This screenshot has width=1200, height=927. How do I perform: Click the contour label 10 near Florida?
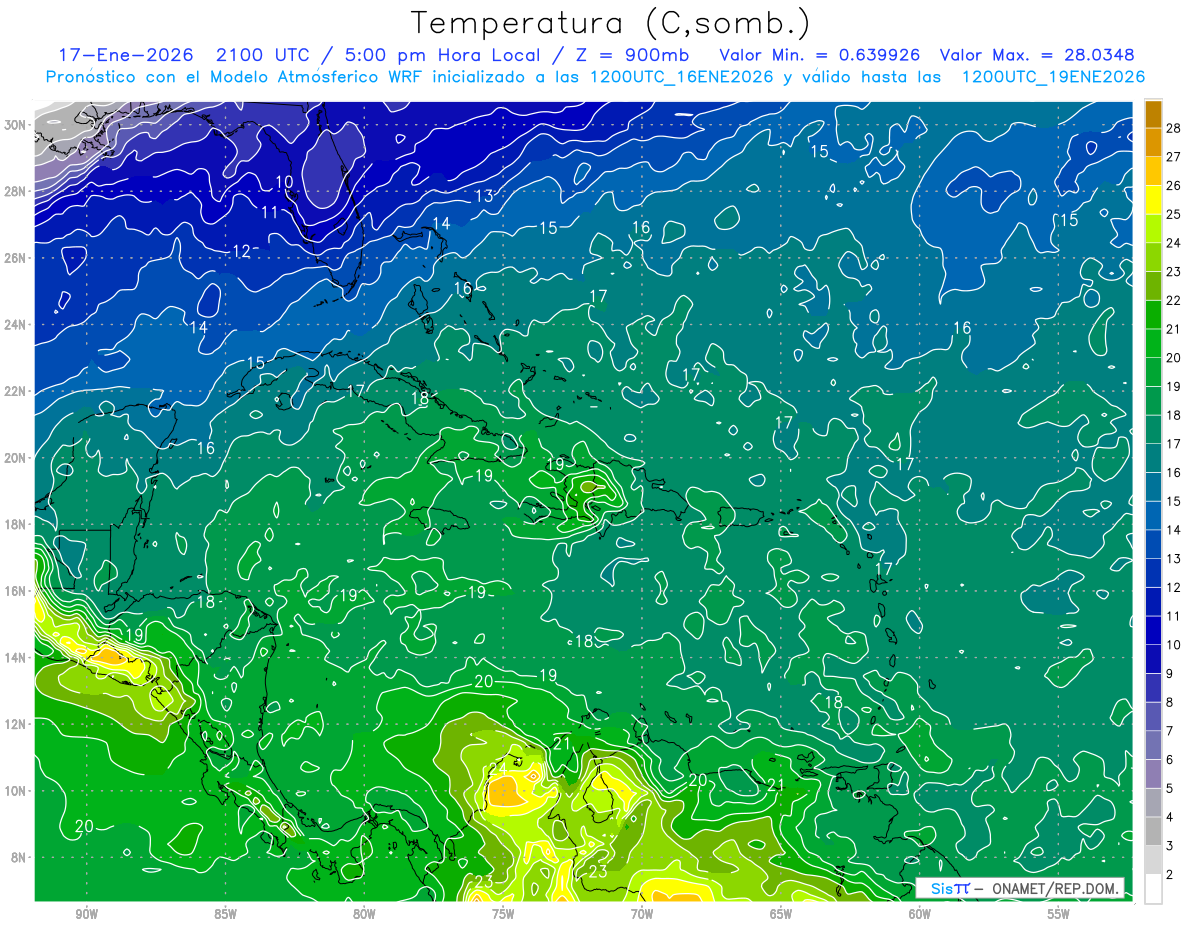click(285, 183)
